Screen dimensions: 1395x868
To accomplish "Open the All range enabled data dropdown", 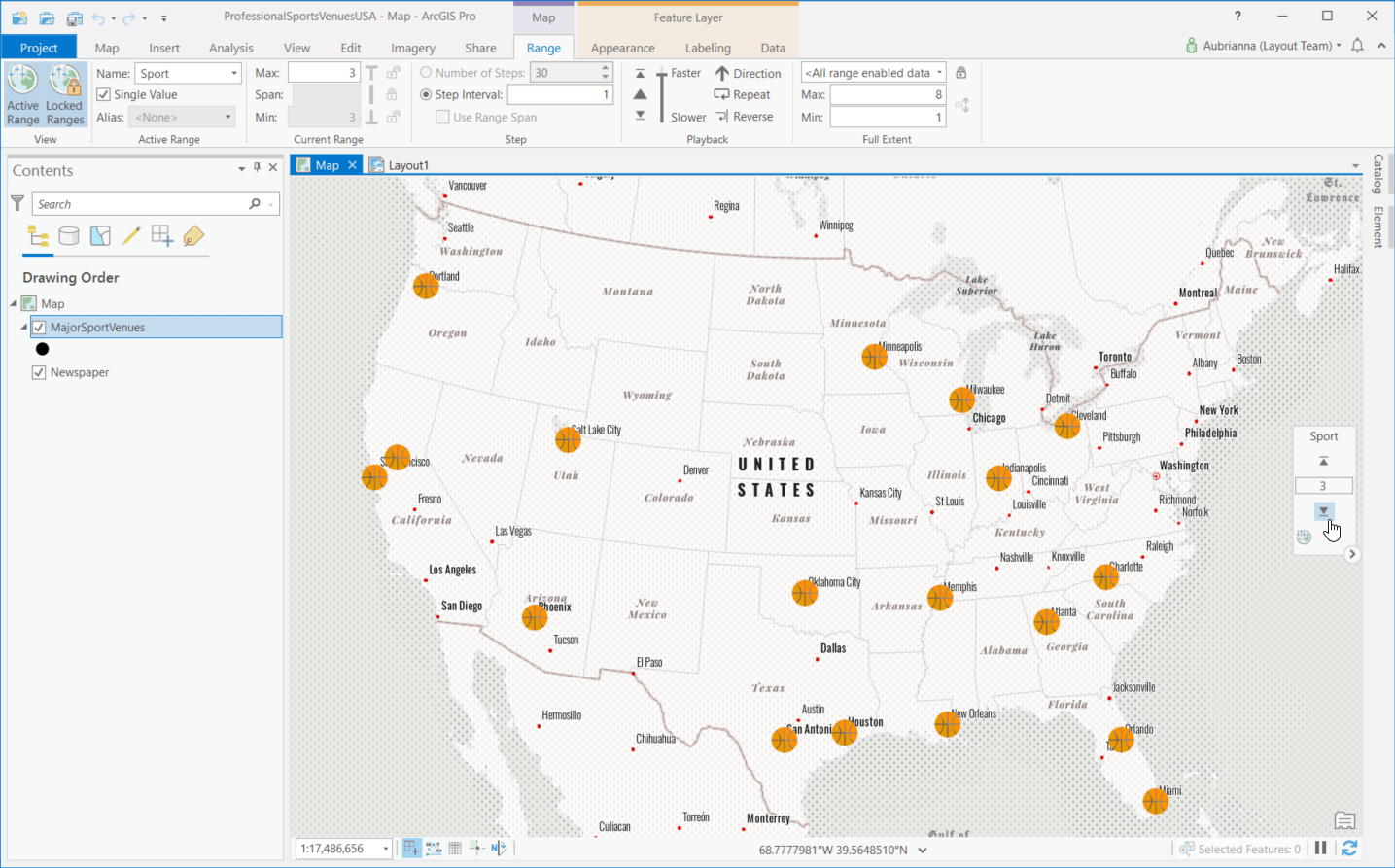I will coord(937,72).
